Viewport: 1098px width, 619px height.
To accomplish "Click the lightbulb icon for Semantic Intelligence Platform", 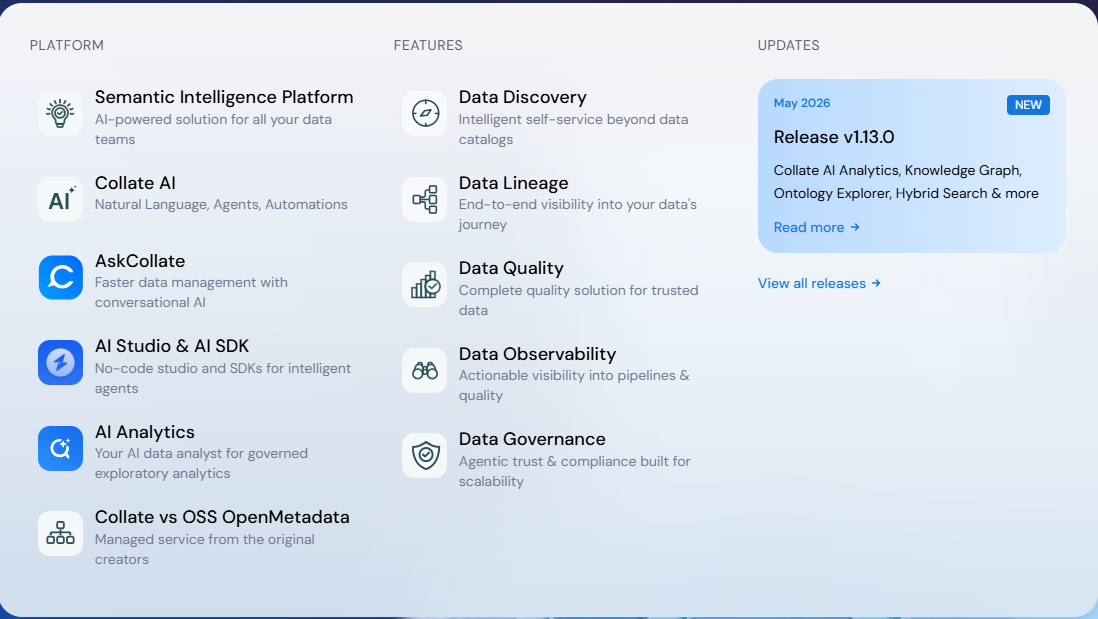I will tap(60, 113).
